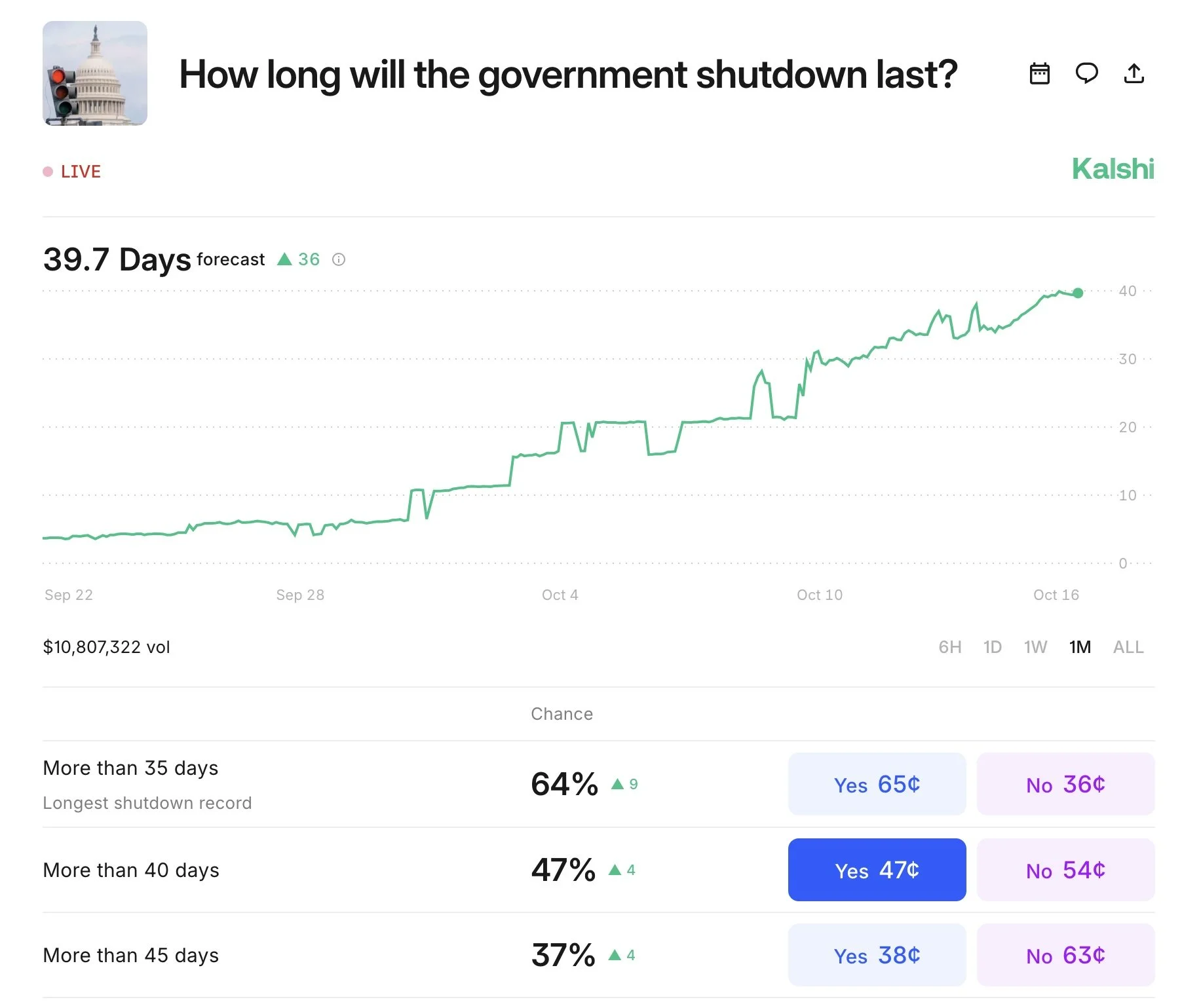Click the LIVE status indicator
Image resolution: width=1201 pixels, height=1008 pixels.
coord(72,172)
